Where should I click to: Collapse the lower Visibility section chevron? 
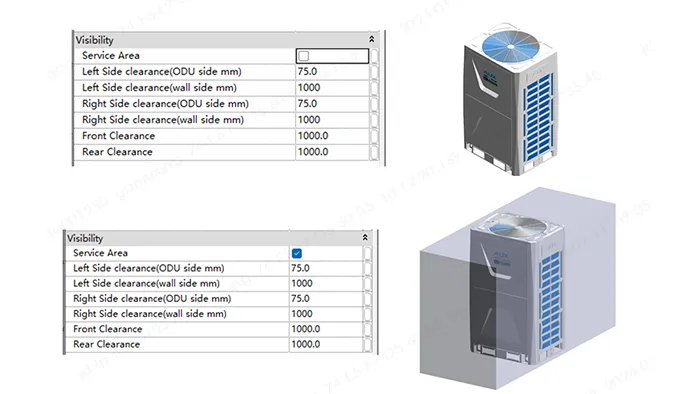coord(365,237)
